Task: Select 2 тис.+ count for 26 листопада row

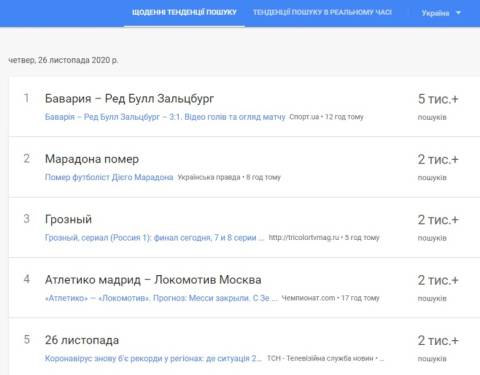Action: pyautogui.click(x=438, y=341)
